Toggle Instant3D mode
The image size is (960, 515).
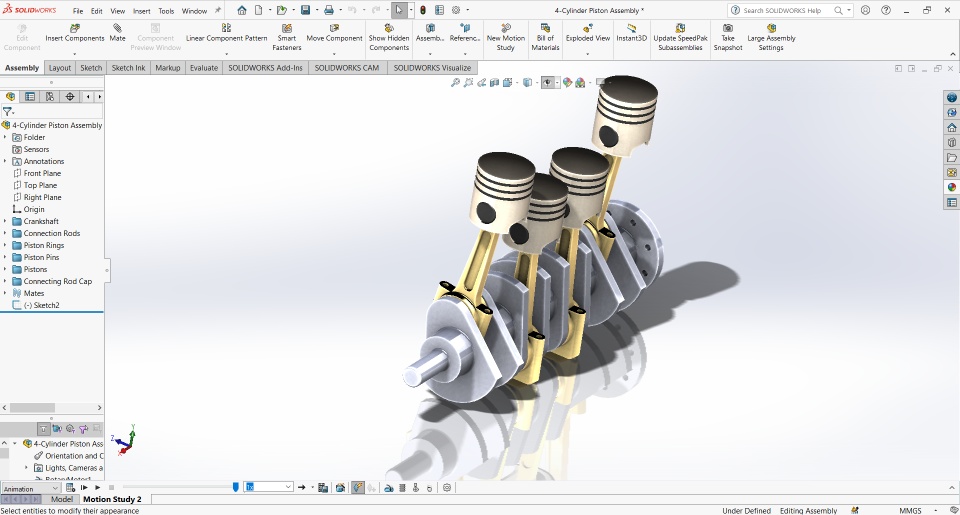(x=631, y=33)
